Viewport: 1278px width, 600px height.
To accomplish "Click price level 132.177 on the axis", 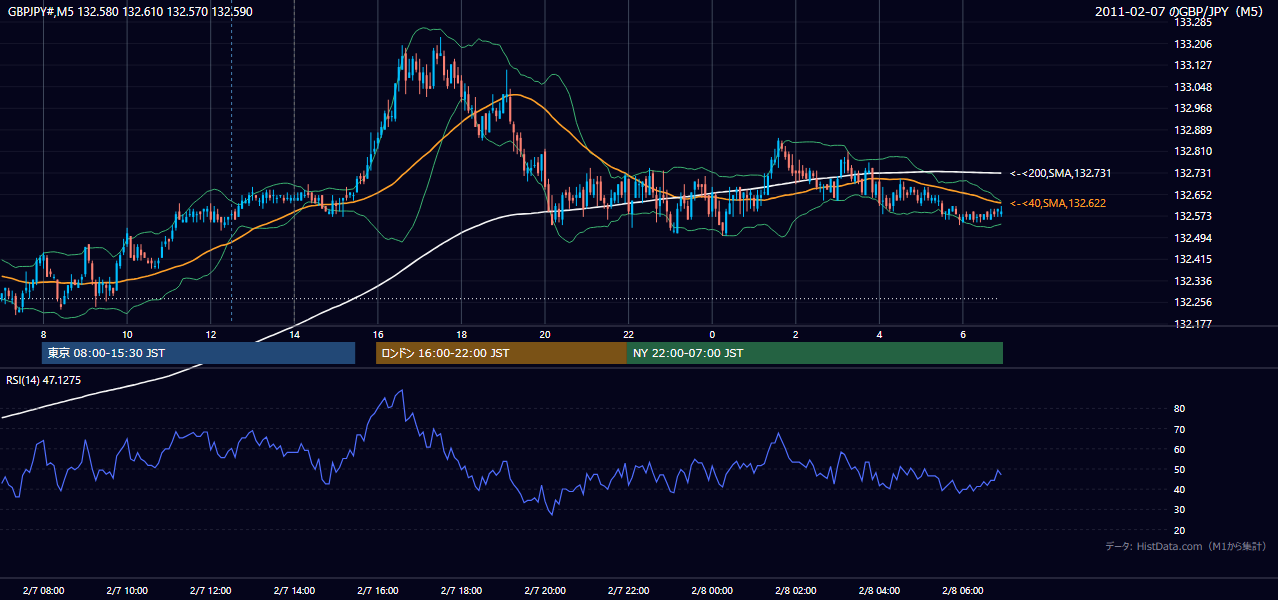I will 1192,324.
